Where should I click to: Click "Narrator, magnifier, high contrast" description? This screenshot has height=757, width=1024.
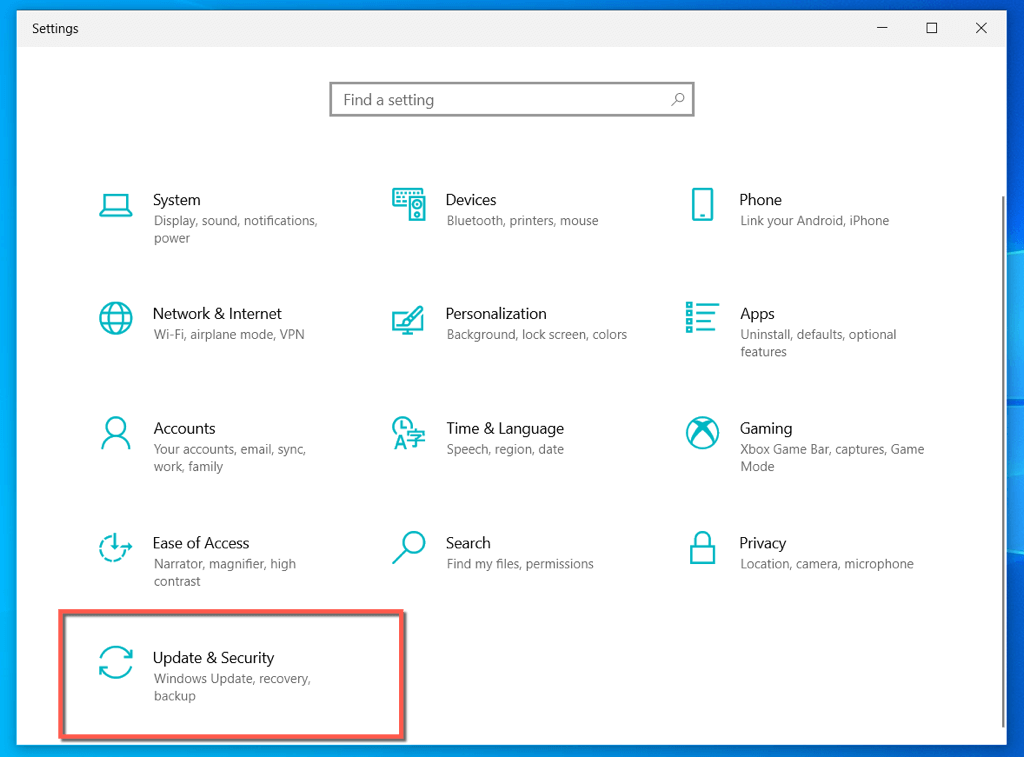pos(225,572)
